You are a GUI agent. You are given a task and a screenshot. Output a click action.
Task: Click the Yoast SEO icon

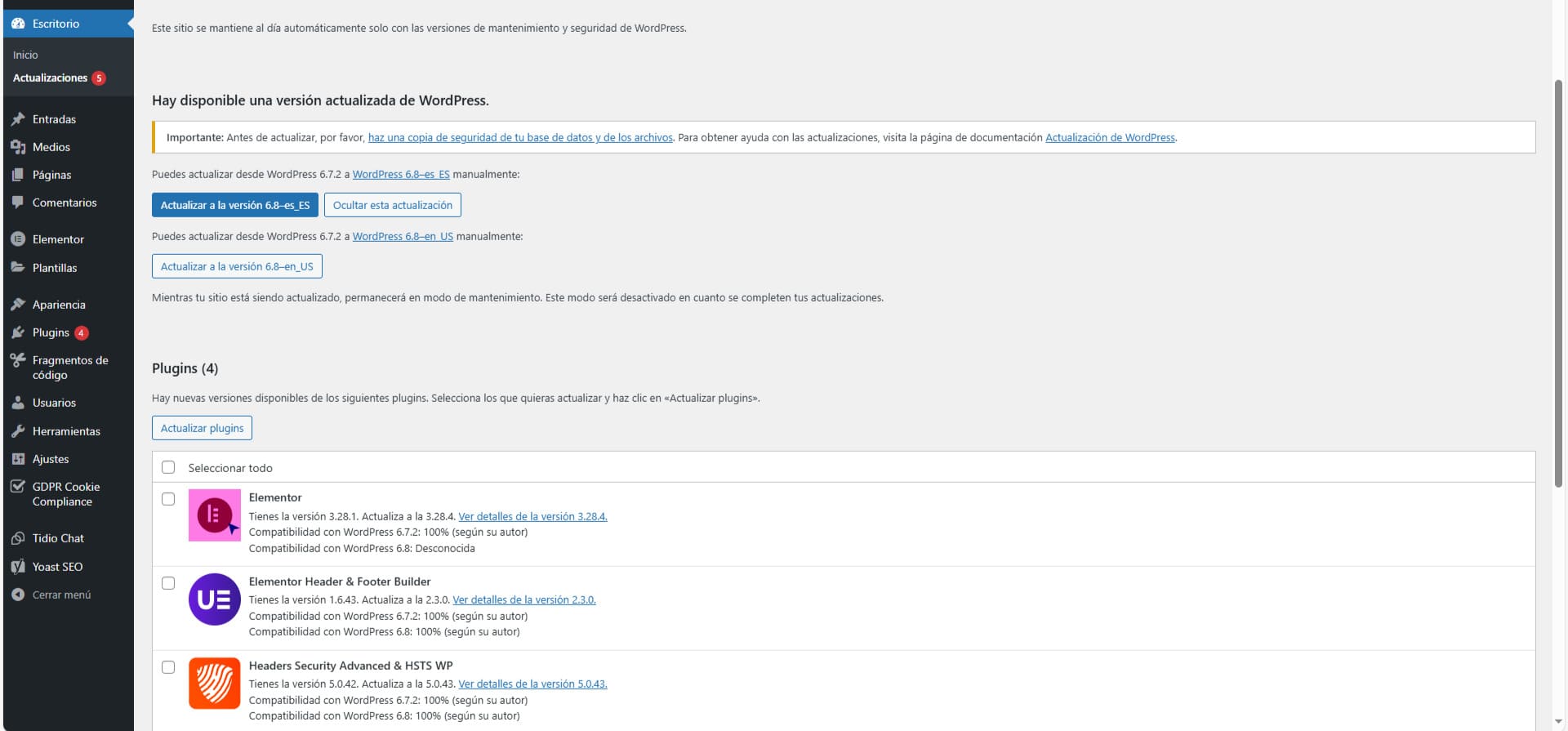[18, 567]
